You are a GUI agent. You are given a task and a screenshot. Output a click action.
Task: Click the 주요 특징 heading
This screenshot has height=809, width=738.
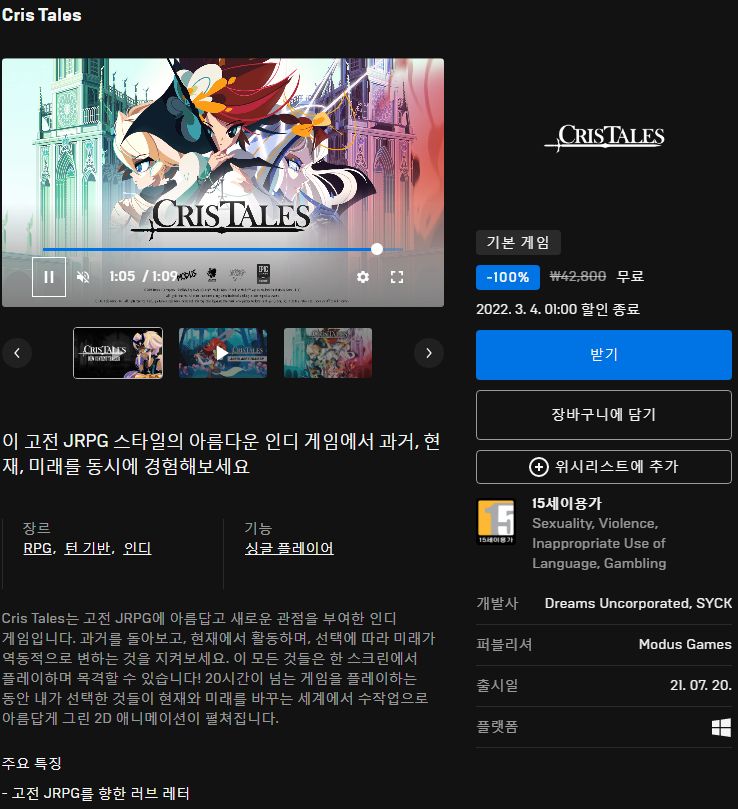(x=32, y=763)
